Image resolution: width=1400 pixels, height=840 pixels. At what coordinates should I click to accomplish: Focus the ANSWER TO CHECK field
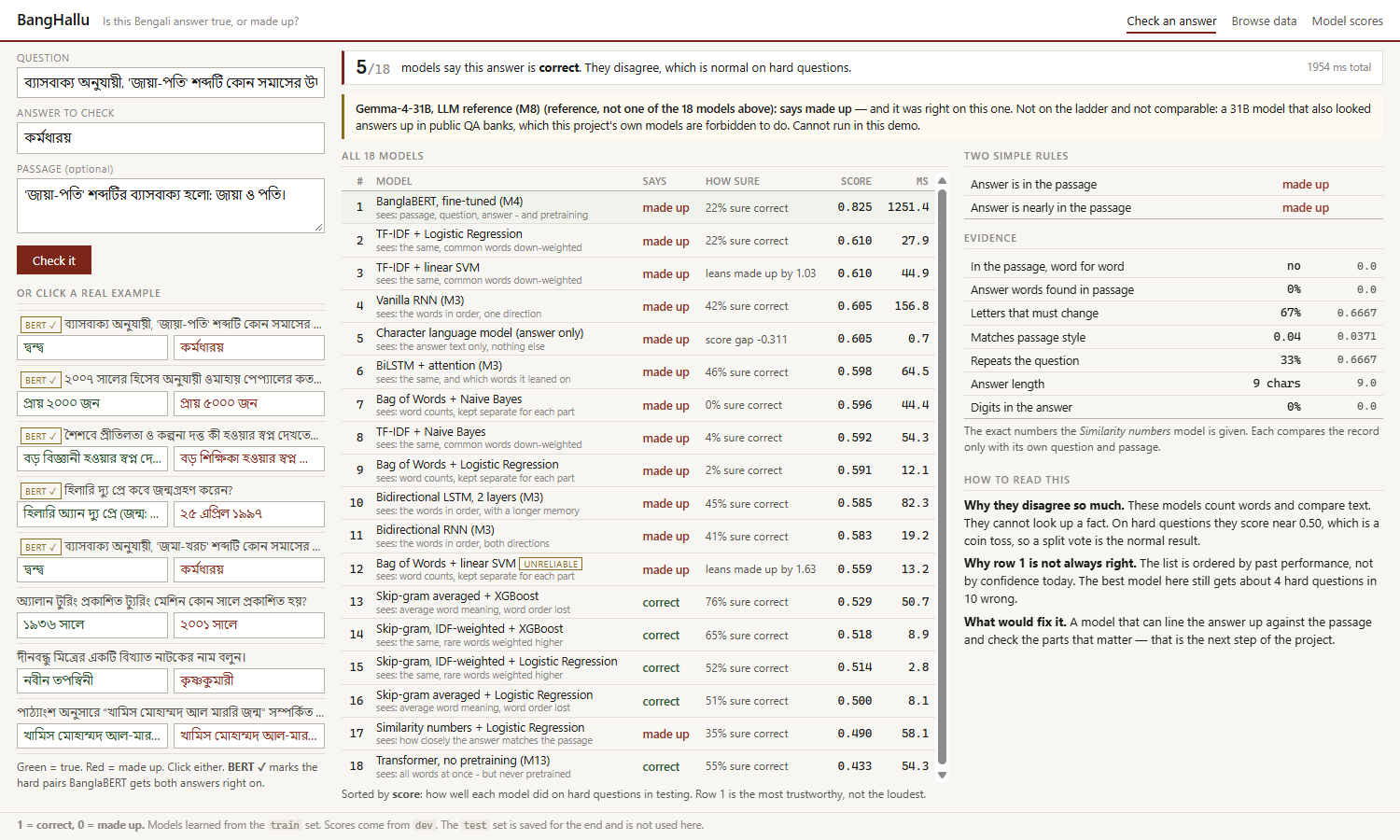171,137
